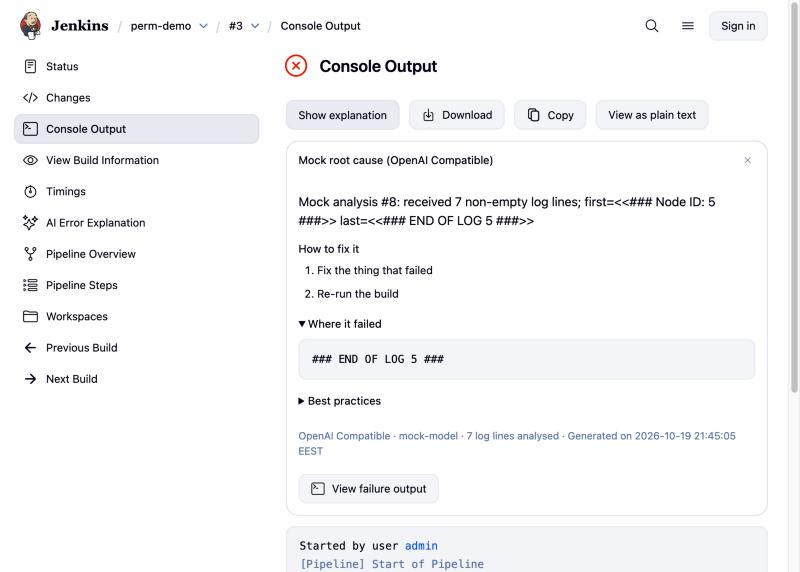Click the Console Output terminal icon in sidebar
The image size is (800, 572).
coord(31,129)
